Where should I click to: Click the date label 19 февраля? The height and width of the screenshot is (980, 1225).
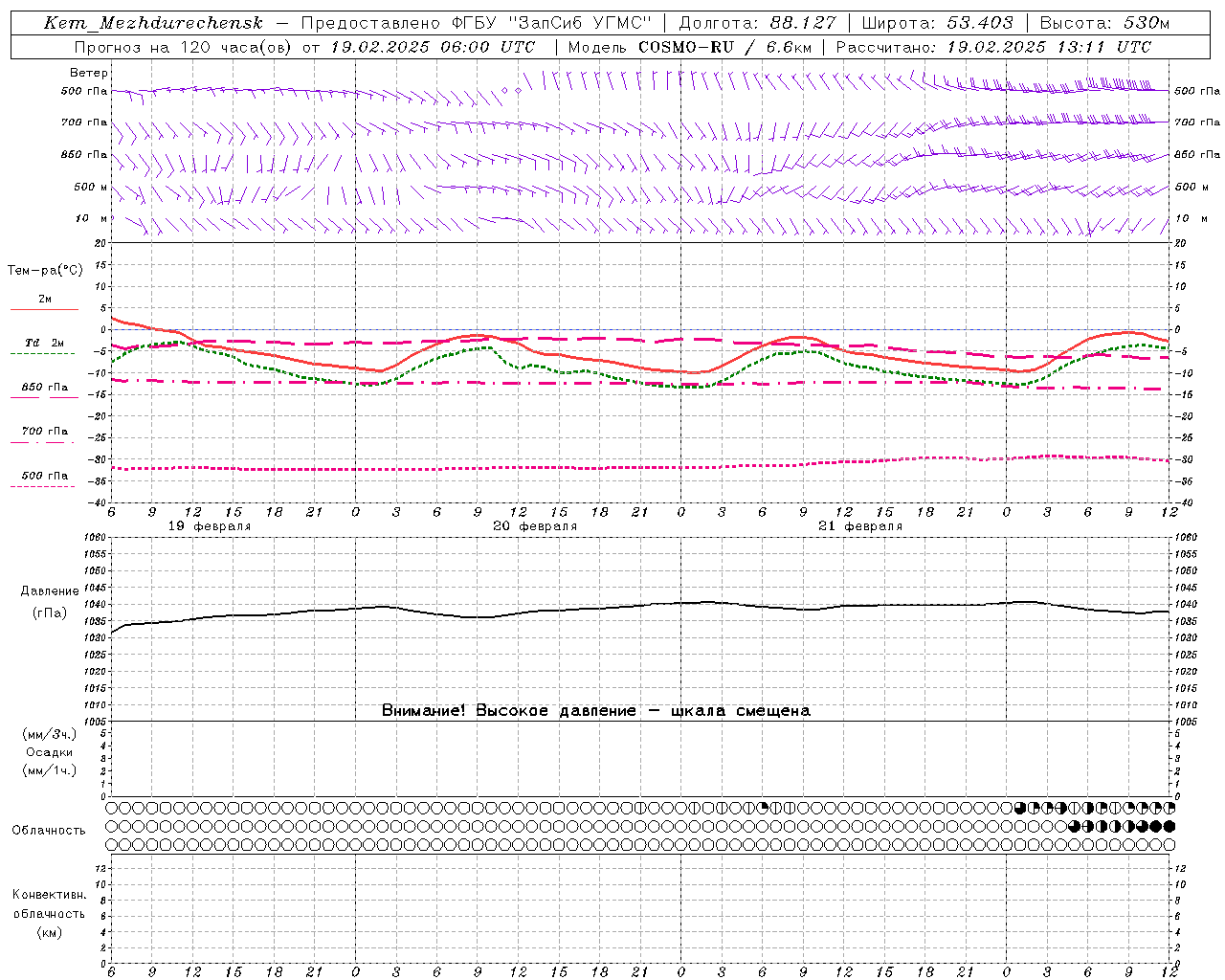point(210,526)
